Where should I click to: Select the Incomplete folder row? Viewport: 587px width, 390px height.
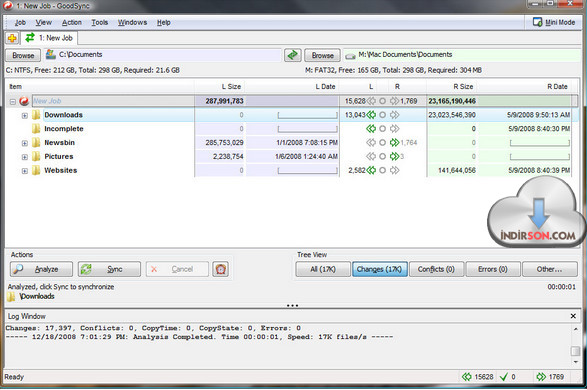(292, 129)
